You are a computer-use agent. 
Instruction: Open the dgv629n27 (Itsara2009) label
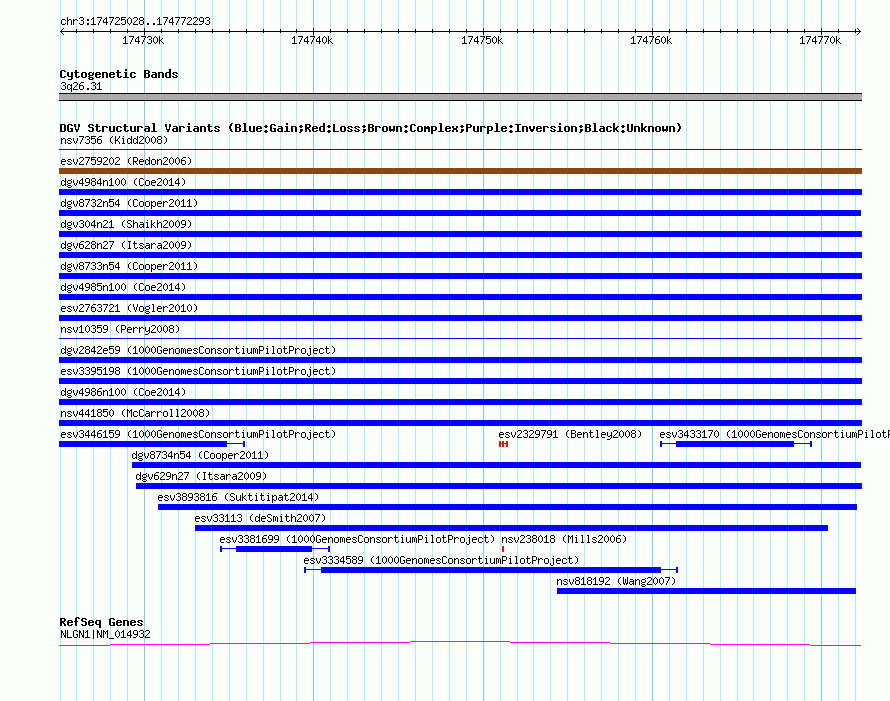click(x=201, y=476)
